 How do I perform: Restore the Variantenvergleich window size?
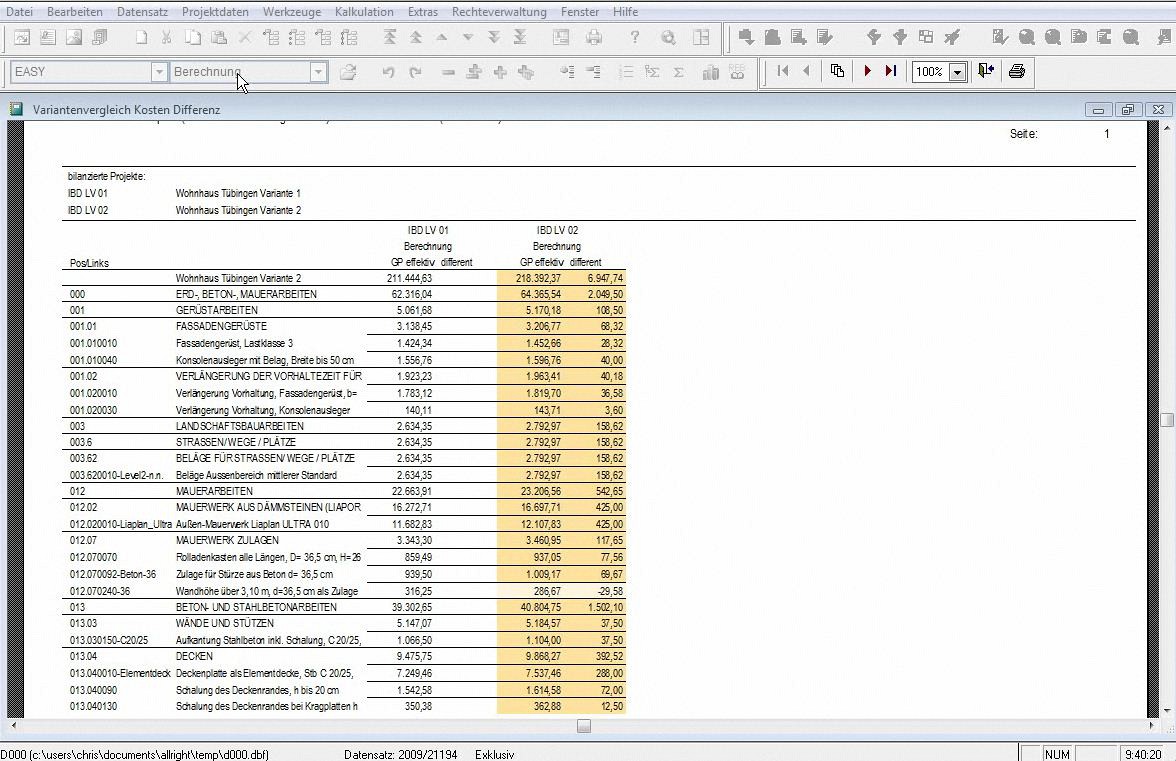[x=1128, y=110]
